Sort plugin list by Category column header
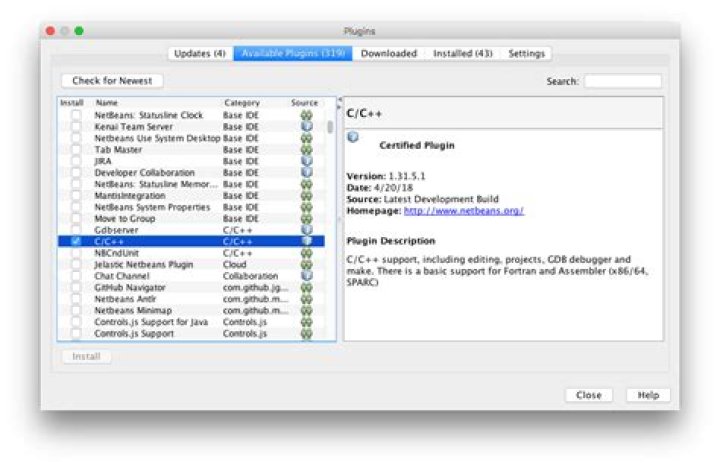The height and width of the screenshot is (468, 720). pos(242,103)
